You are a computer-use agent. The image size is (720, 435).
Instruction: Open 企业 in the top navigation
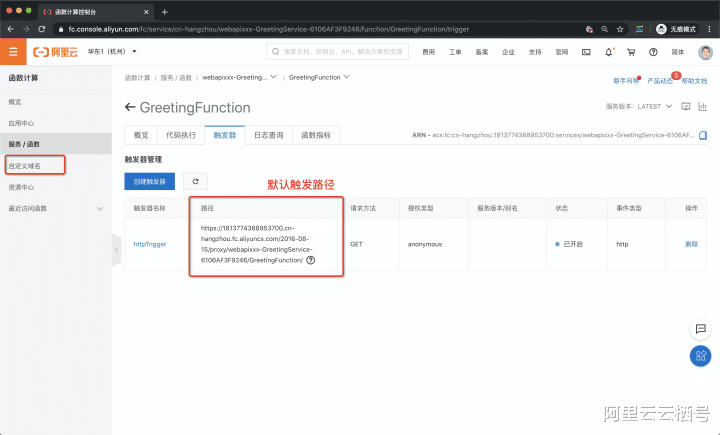coord(508,52)
